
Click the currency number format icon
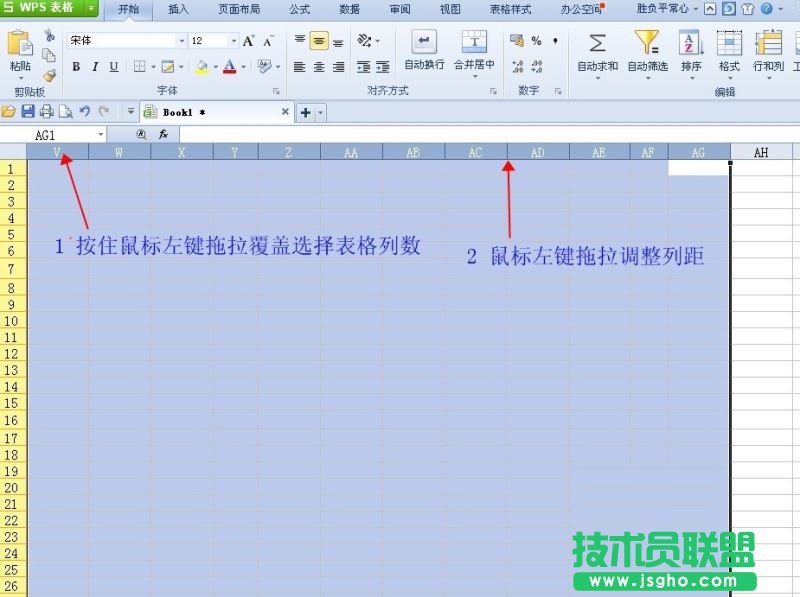coord(517,41)
